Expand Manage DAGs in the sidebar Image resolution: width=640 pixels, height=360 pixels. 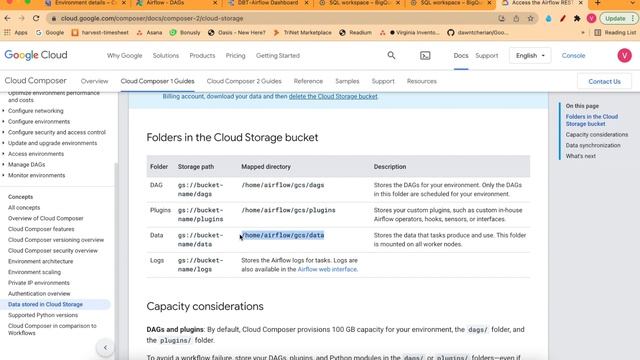(27, 164)
